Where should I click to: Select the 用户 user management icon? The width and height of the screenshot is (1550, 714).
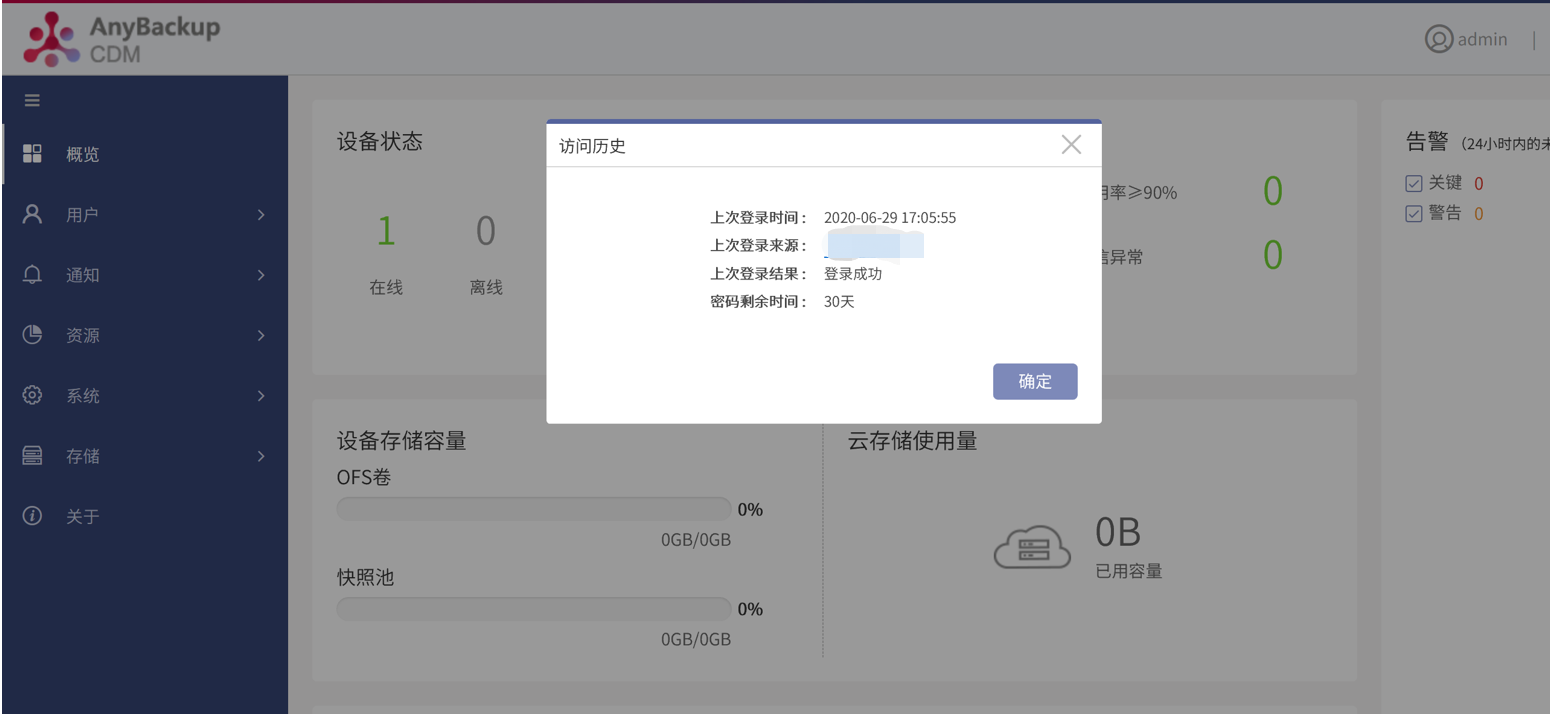pos(32,214)
